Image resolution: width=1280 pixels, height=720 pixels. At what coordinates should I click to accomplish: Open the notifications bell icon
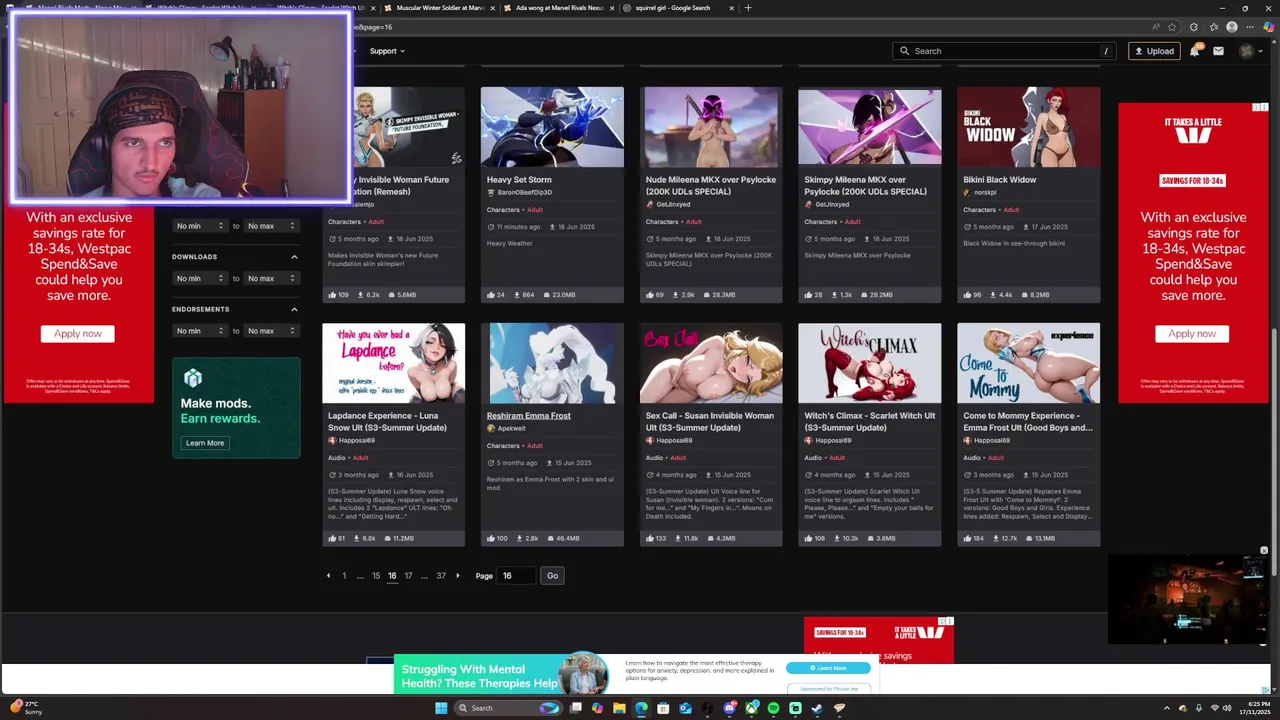[1195, 51]
